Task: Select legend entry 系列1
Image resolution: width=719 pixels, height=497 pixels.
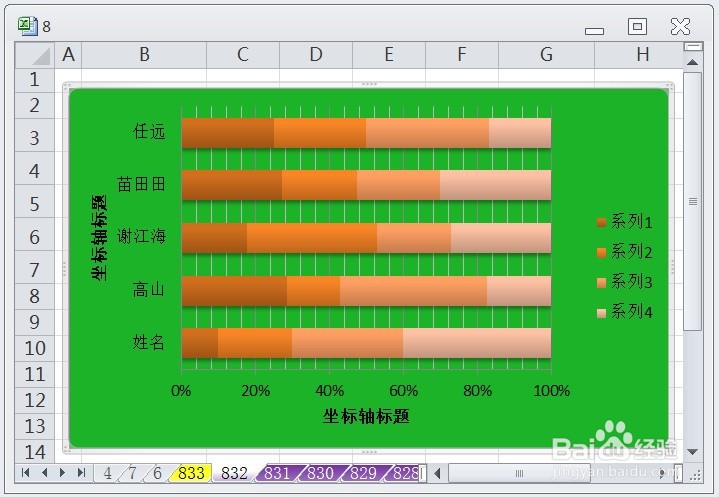Action: (x=625, y=222)
